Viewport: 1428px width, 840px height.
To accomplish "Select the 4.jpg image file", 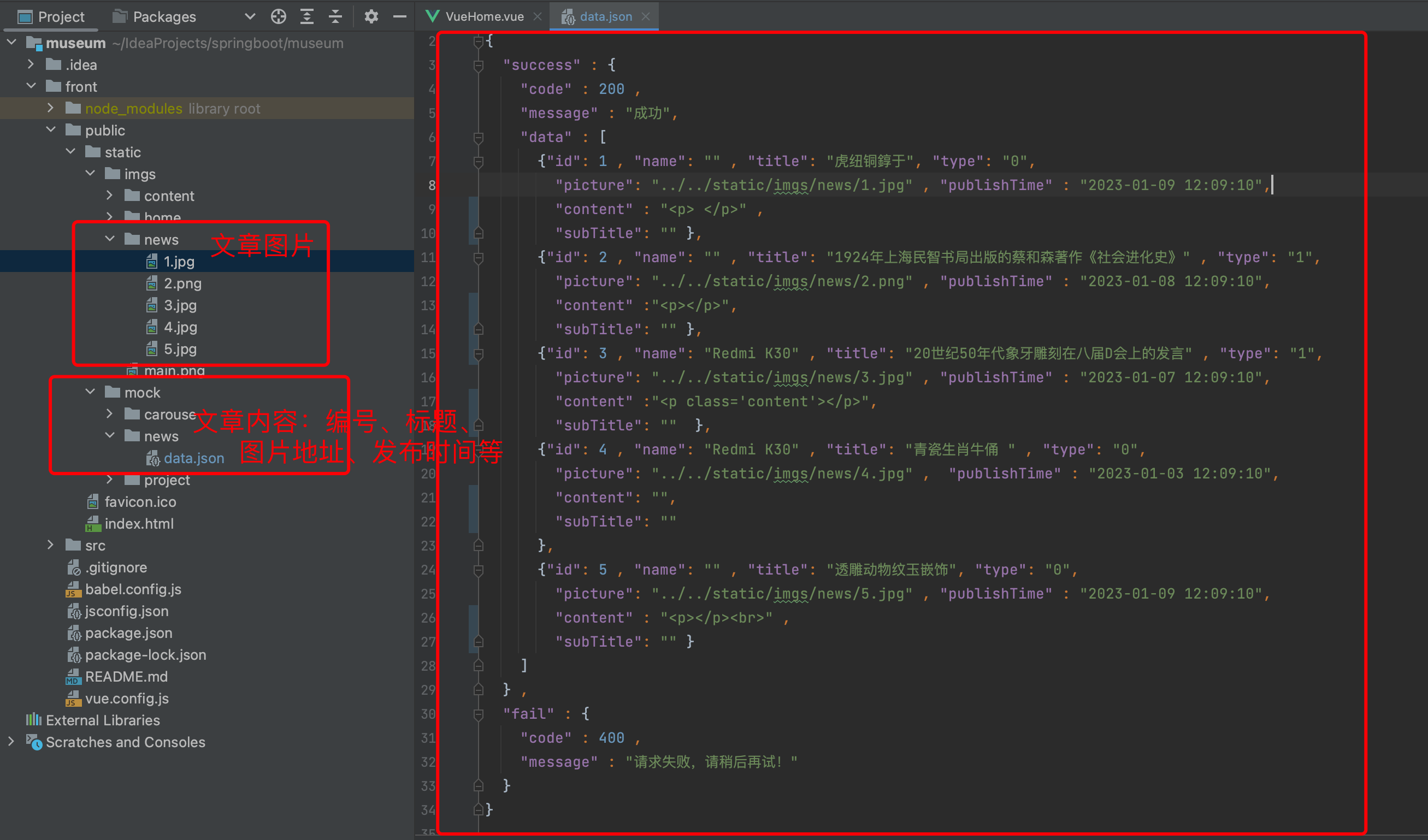I will (x=180, y=327).
